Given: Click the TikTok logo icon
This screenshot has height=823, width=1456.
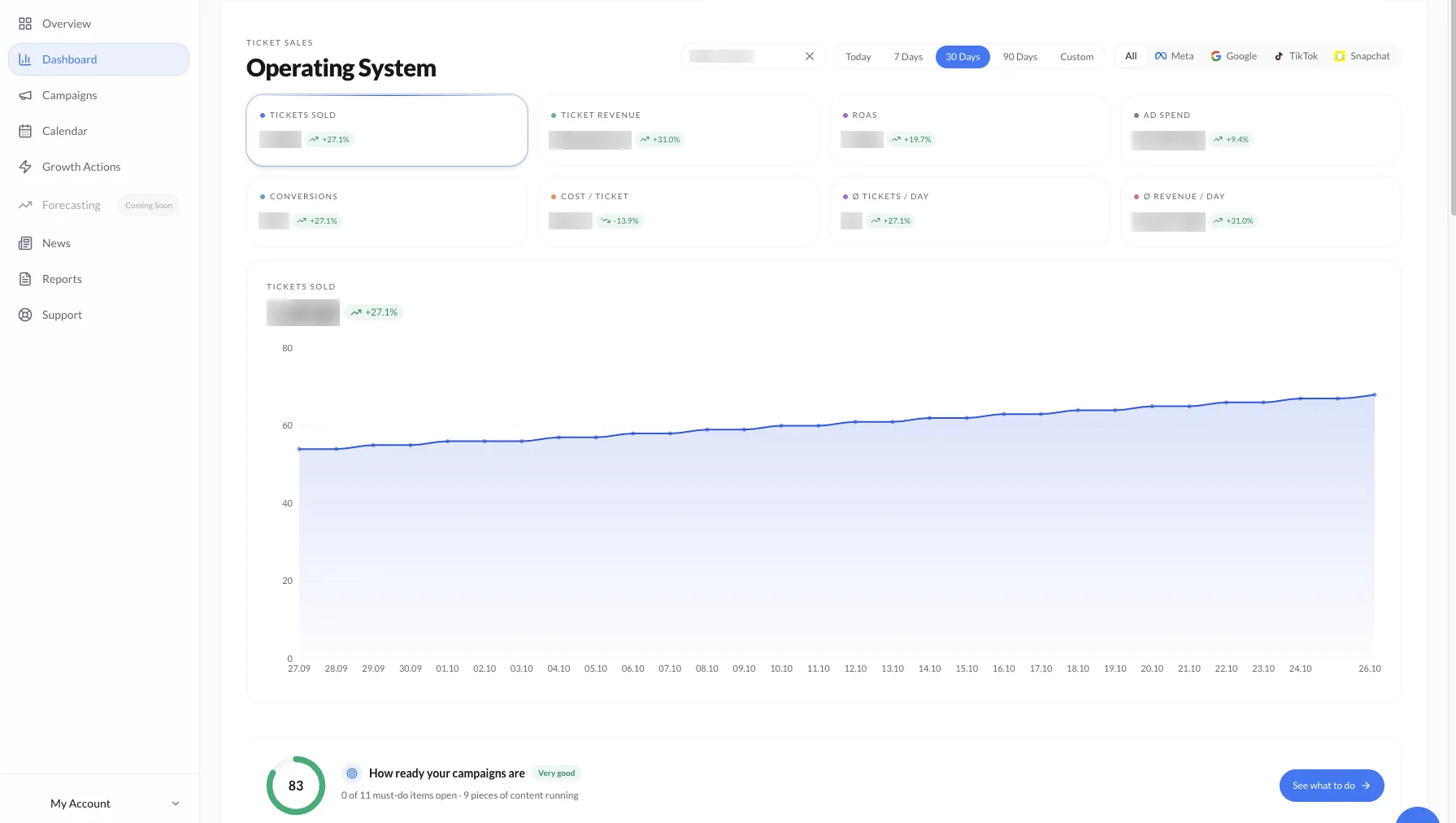Looking at the screenshot, I should tap(1279, 56).
